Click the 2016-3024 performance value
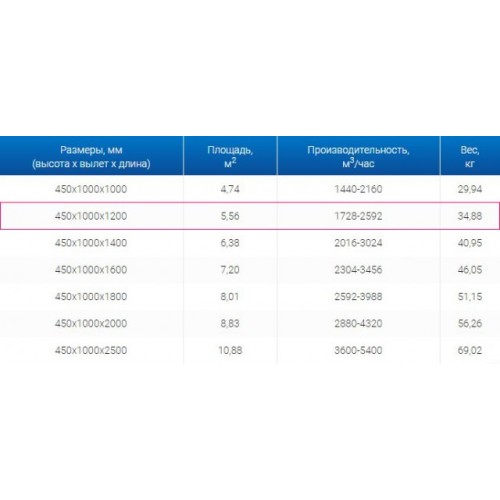Image resolution: width=500 pixels, height=500 pixels. (x=358, y=243)
